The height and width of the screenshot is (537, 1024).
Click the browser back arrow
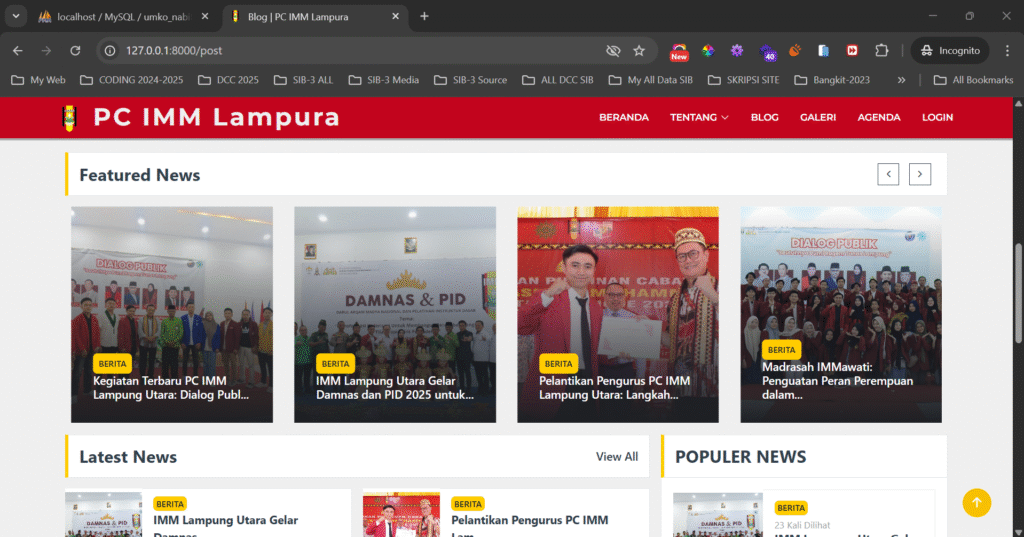tap(18, 50)
